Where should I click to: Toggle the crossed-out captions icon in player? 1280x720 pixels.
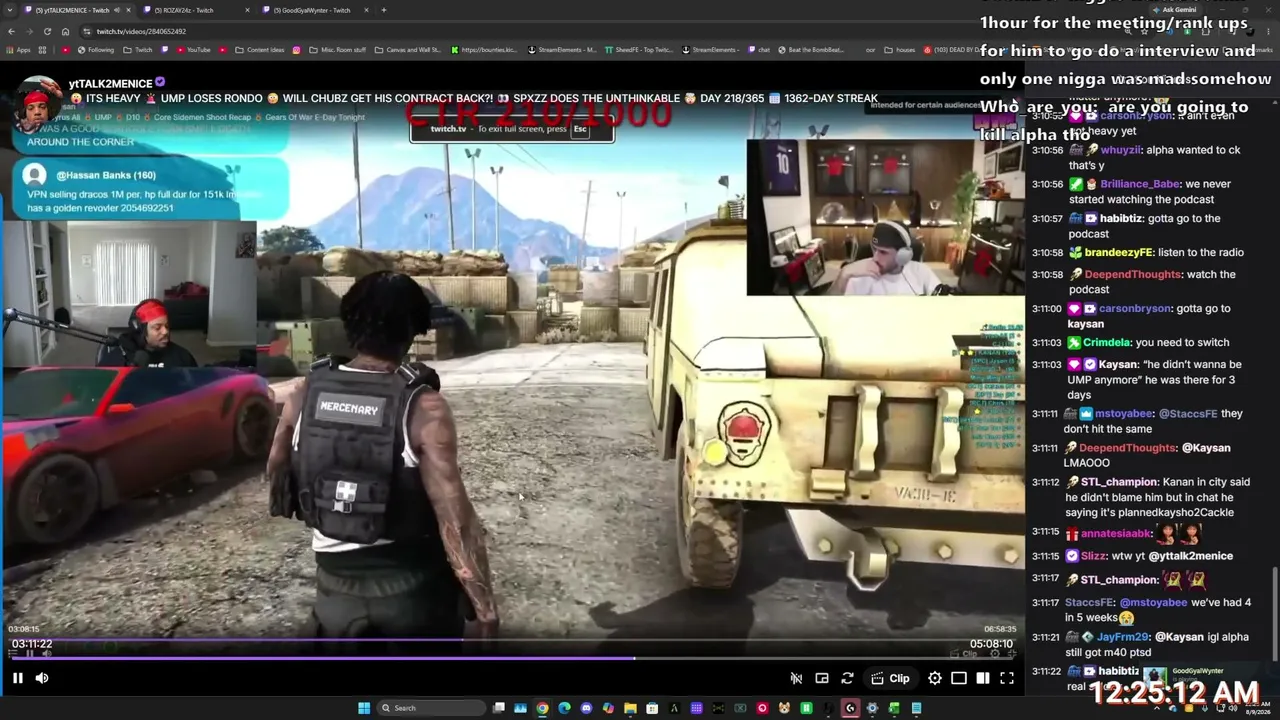coord(796,678)
